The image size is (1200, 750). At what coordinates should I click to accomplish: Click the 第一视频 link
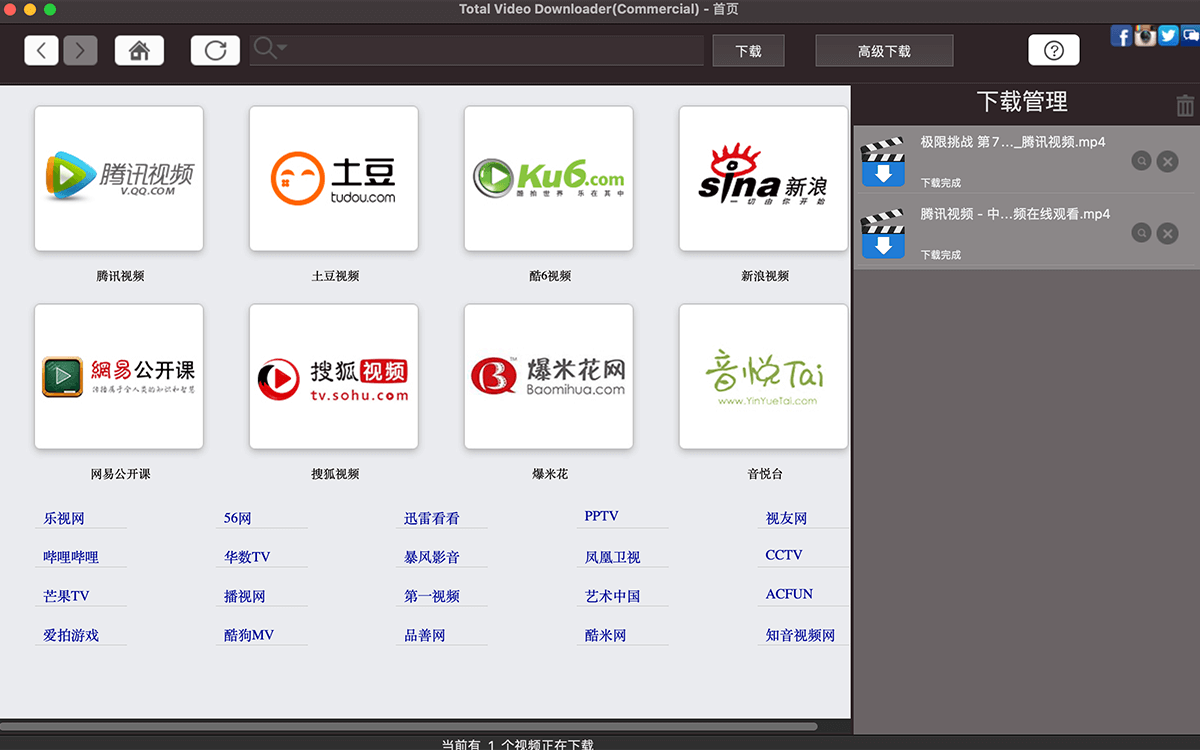[432, 596]
